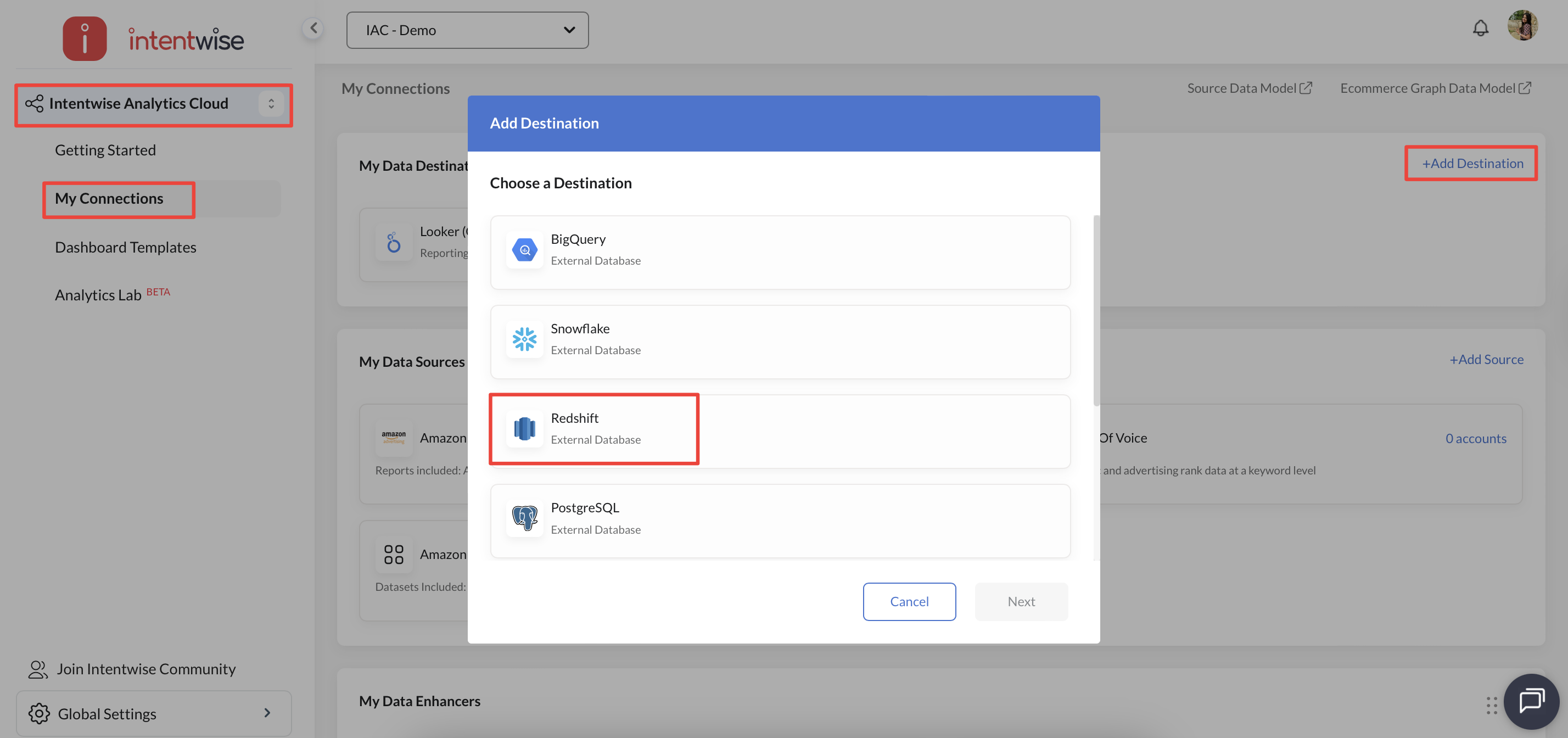The width and height of the screenshot is (1568, 738).
Task: Open Source Data Model link
Action: pyautogui.click(x=1248, y=88)
